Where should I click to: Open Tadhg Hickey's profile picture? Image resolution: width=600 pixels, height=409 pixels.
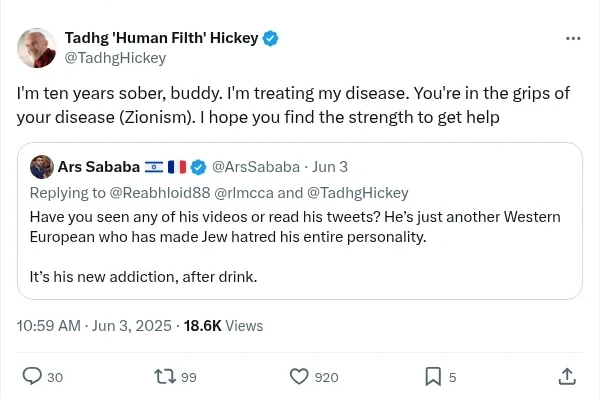pyautogui.click(x=37, y=48)
